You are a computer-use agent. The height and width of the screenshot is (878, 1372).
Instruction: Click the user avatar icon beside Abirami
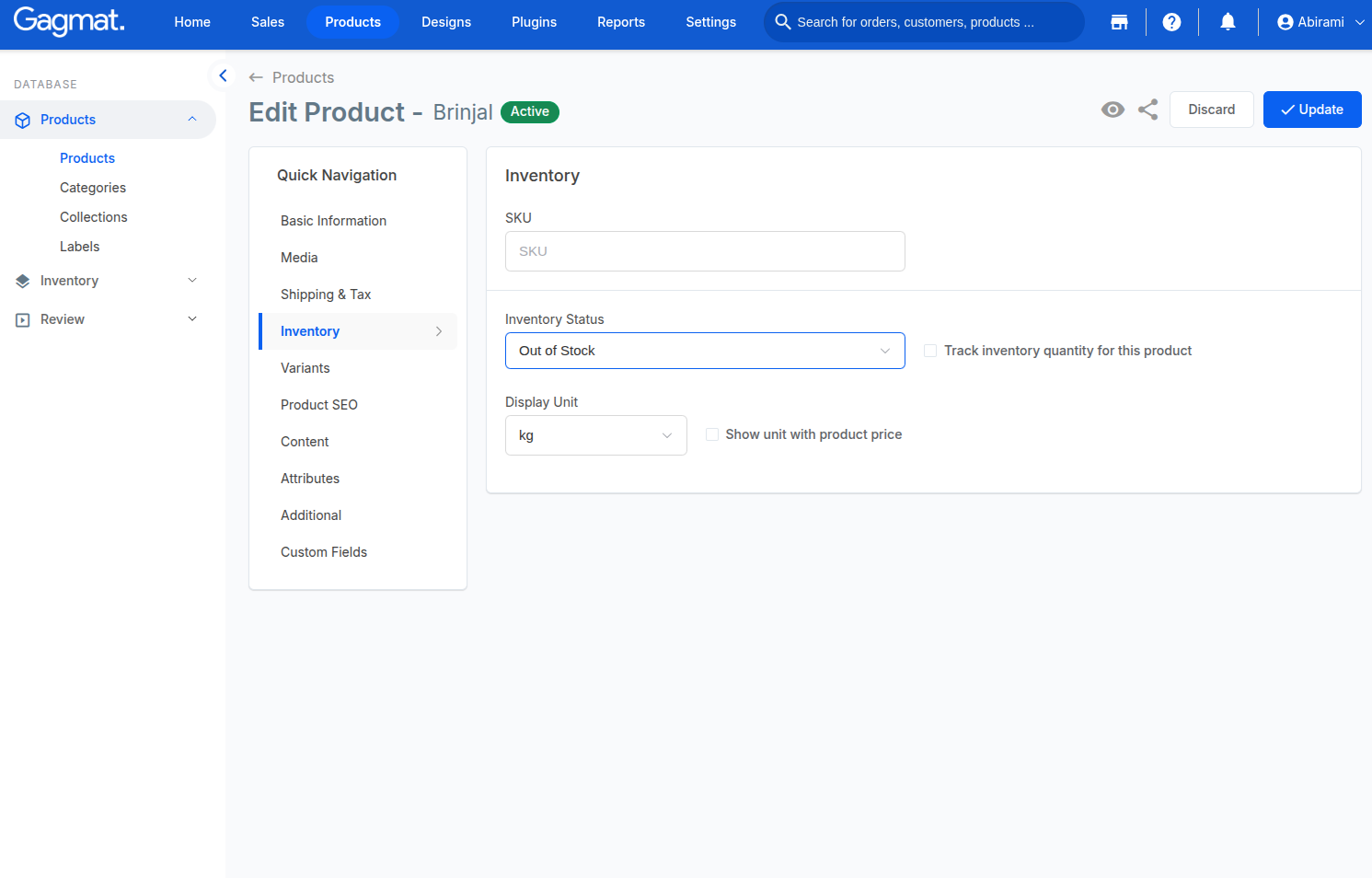click(1285, 22)
